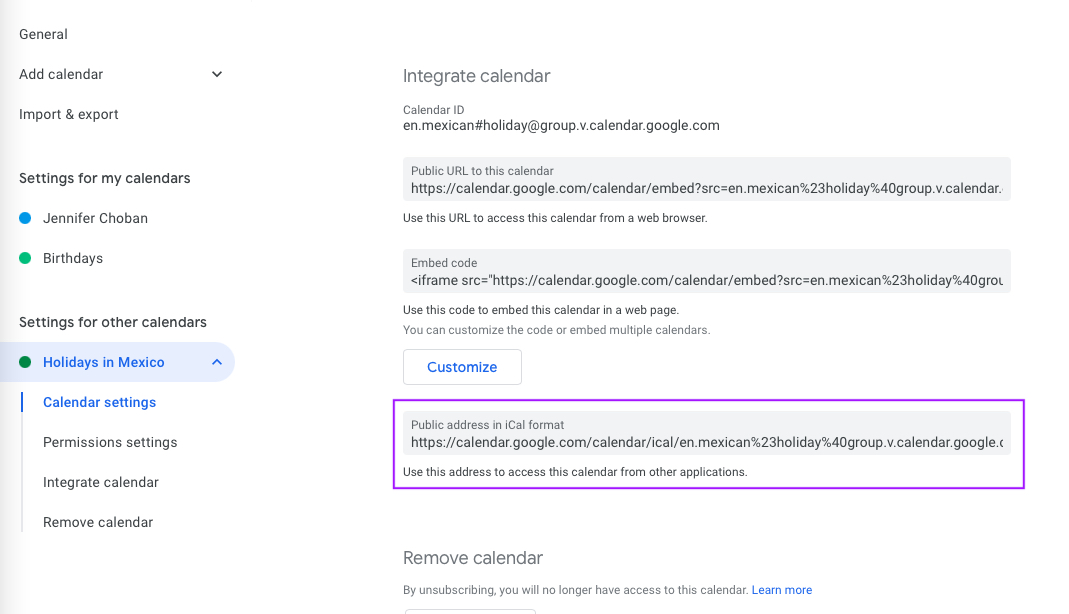Click the Public address in iCal format field
Viewport: 1069px width, 614px height.
[706, 442]
